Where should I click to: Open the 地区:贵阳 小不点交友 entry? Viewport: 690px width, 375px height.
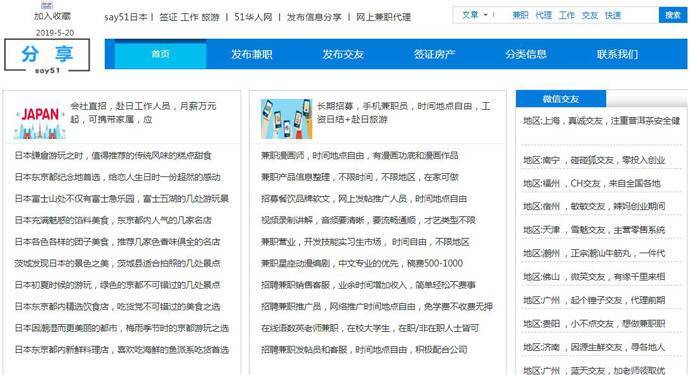tap(594, 324)
